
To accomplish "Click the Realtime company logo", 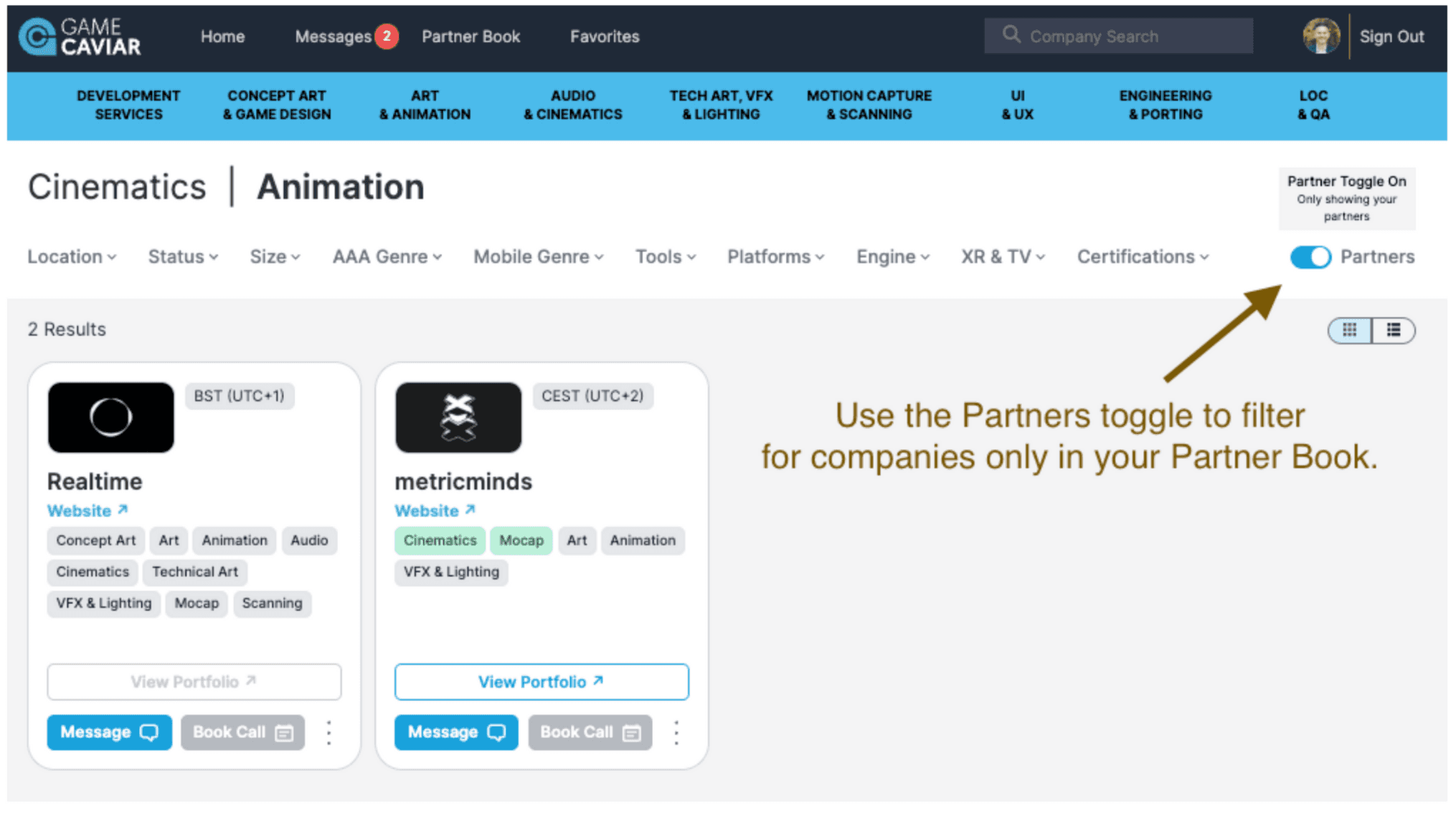I will click(x=110, y=417).
